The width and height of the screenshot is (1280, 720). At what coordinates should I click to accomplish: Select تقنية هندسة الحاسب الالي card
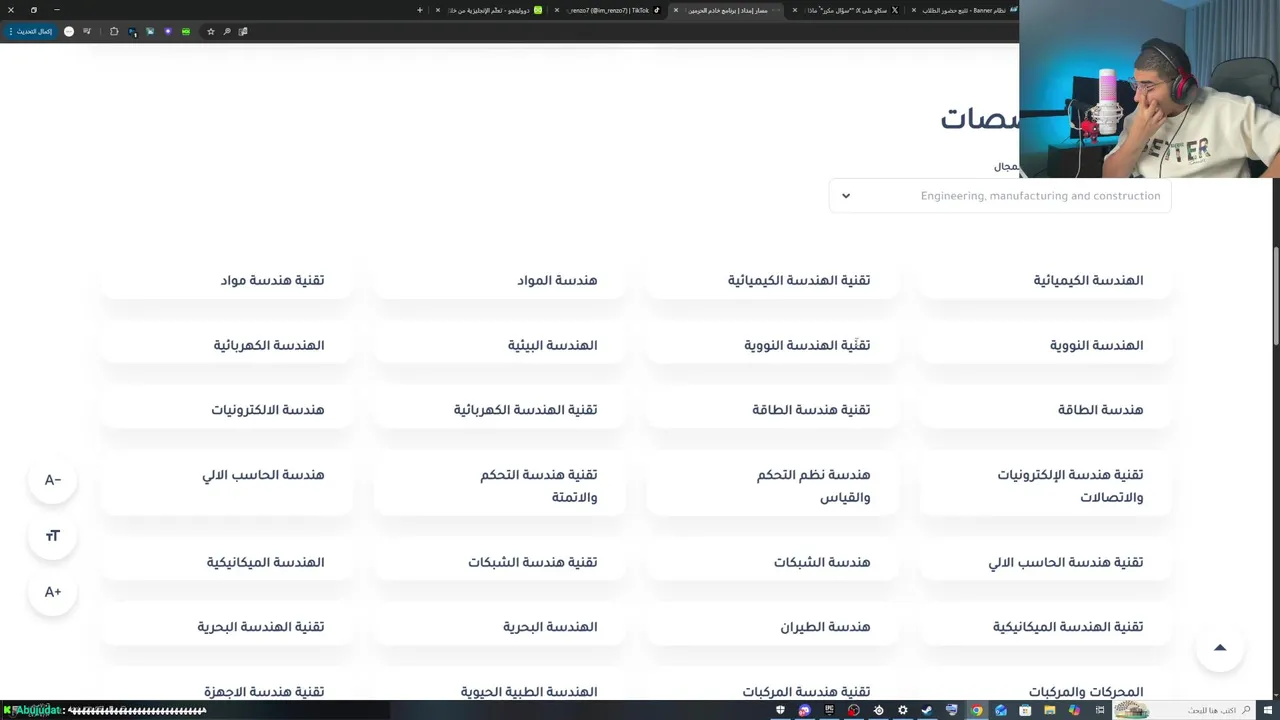pyautogui.click(x=1045, y=562)
